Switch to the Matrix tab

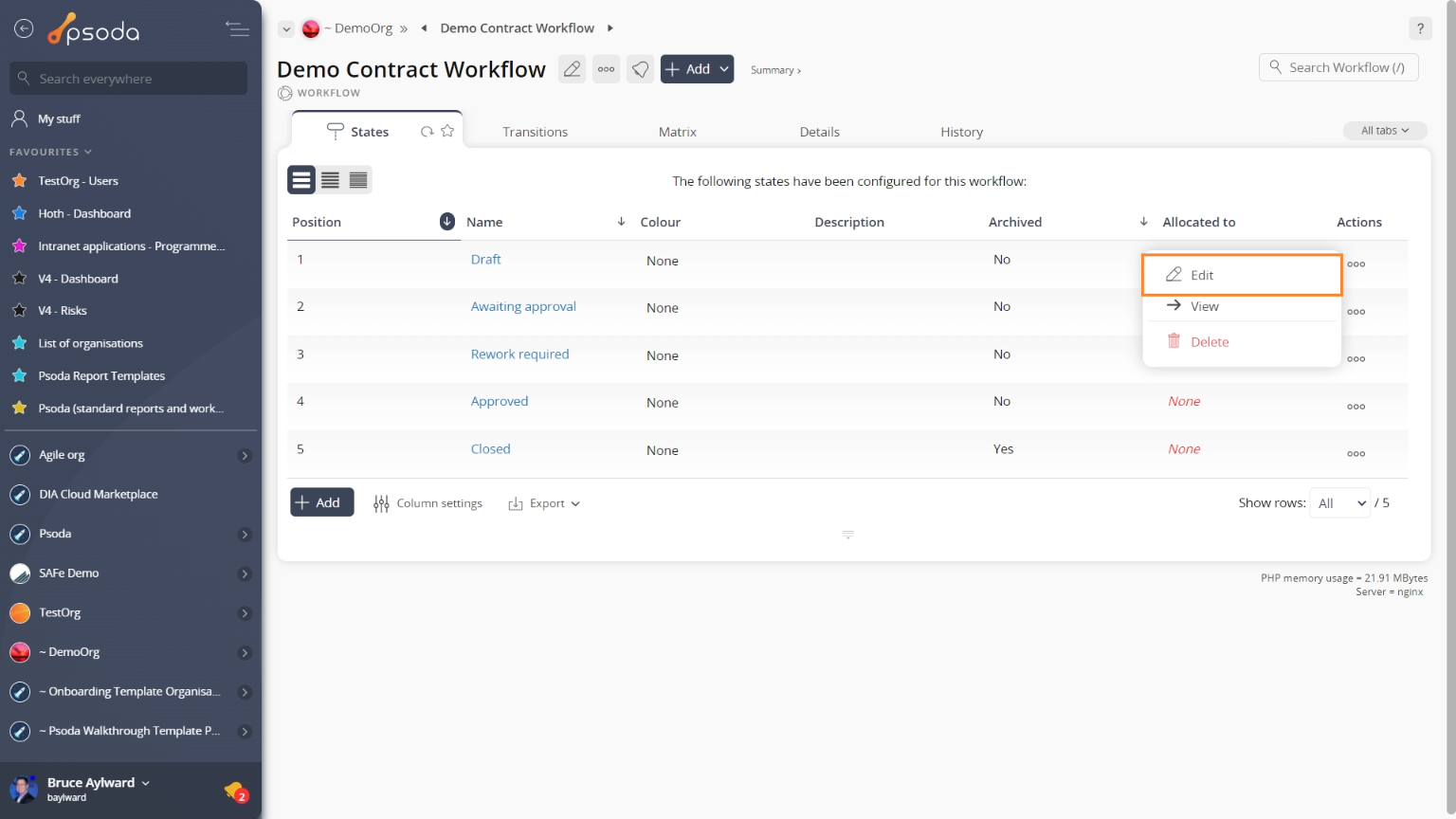tap(678, 132)
